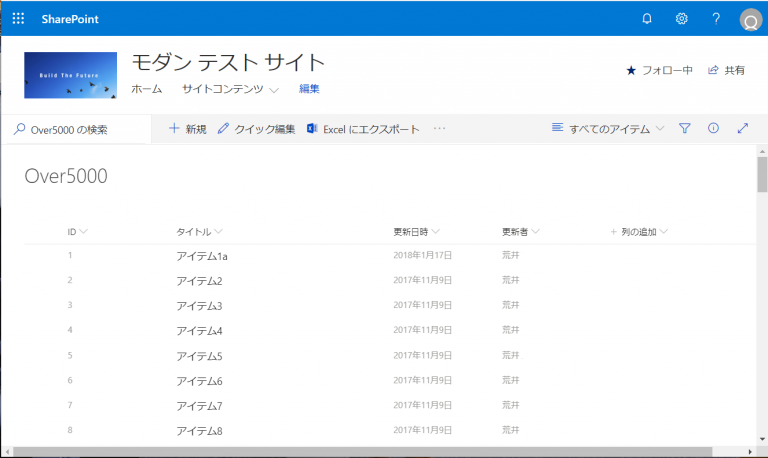
Task: Open the notifications bell
Action: tap(647, 18)
